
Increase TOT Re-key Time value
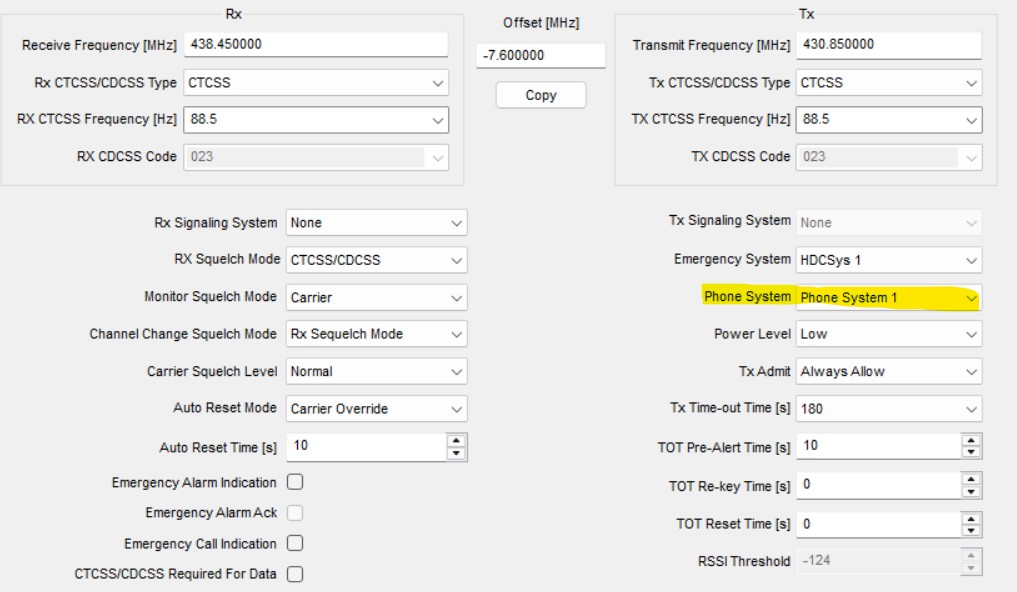971,480
